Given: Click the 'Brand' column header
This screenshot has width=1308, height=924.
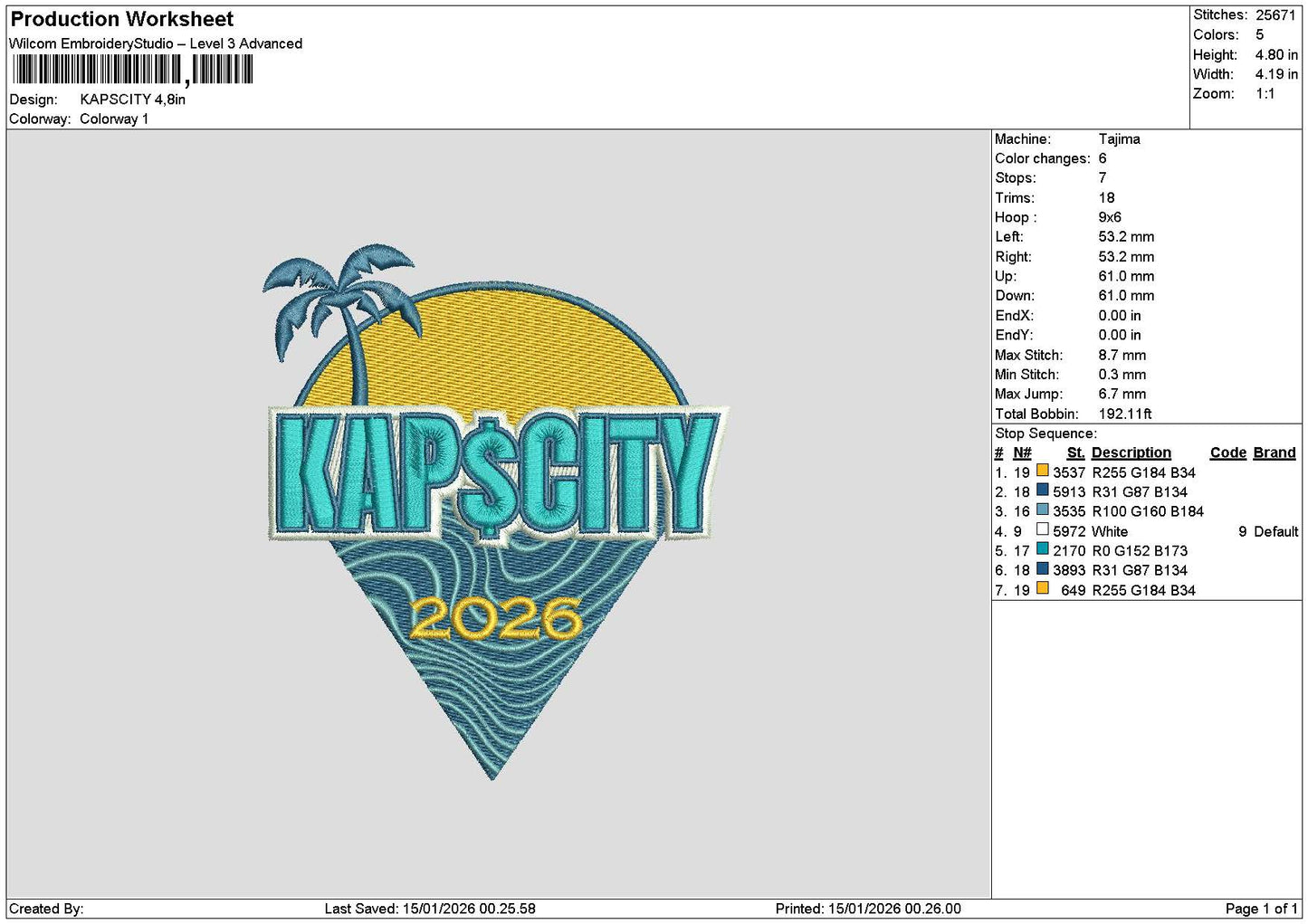Looking at the screenshot, I should [1275, 452].
